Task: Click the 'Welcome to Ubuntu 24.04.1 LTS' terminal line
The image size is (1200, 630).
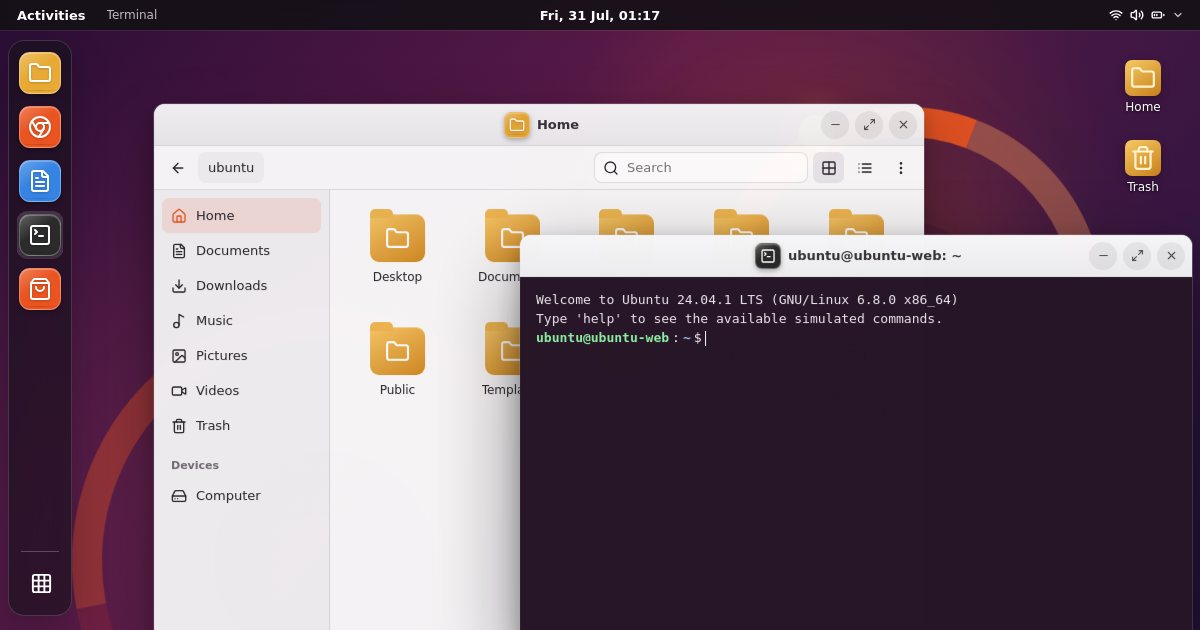Action: (x=747, y=300)
